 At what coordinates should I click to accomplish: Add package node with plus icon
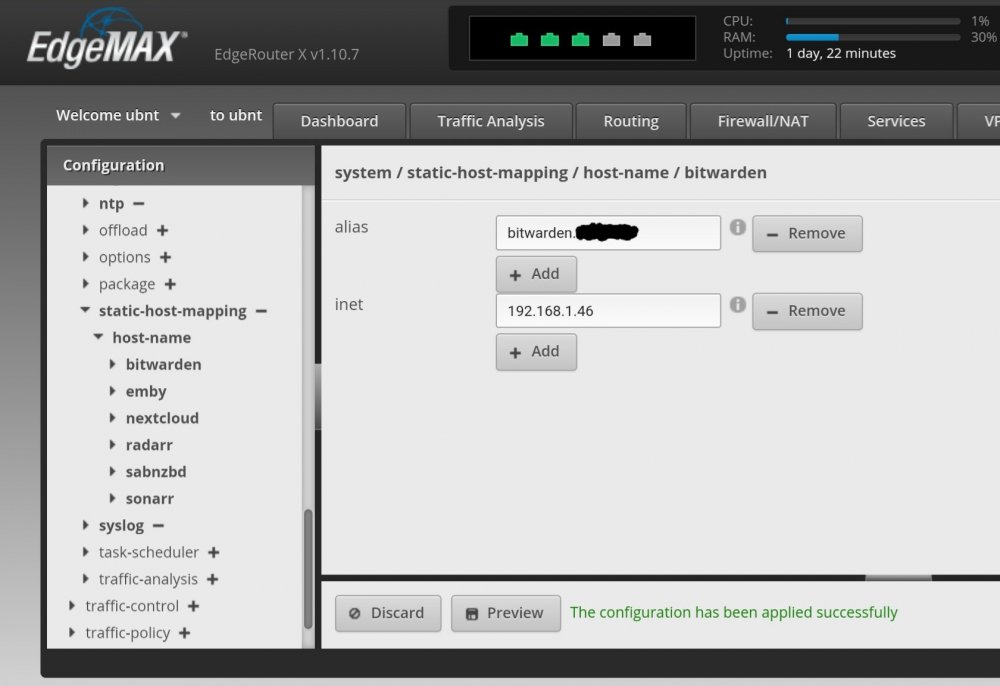(x=170, y=284)
